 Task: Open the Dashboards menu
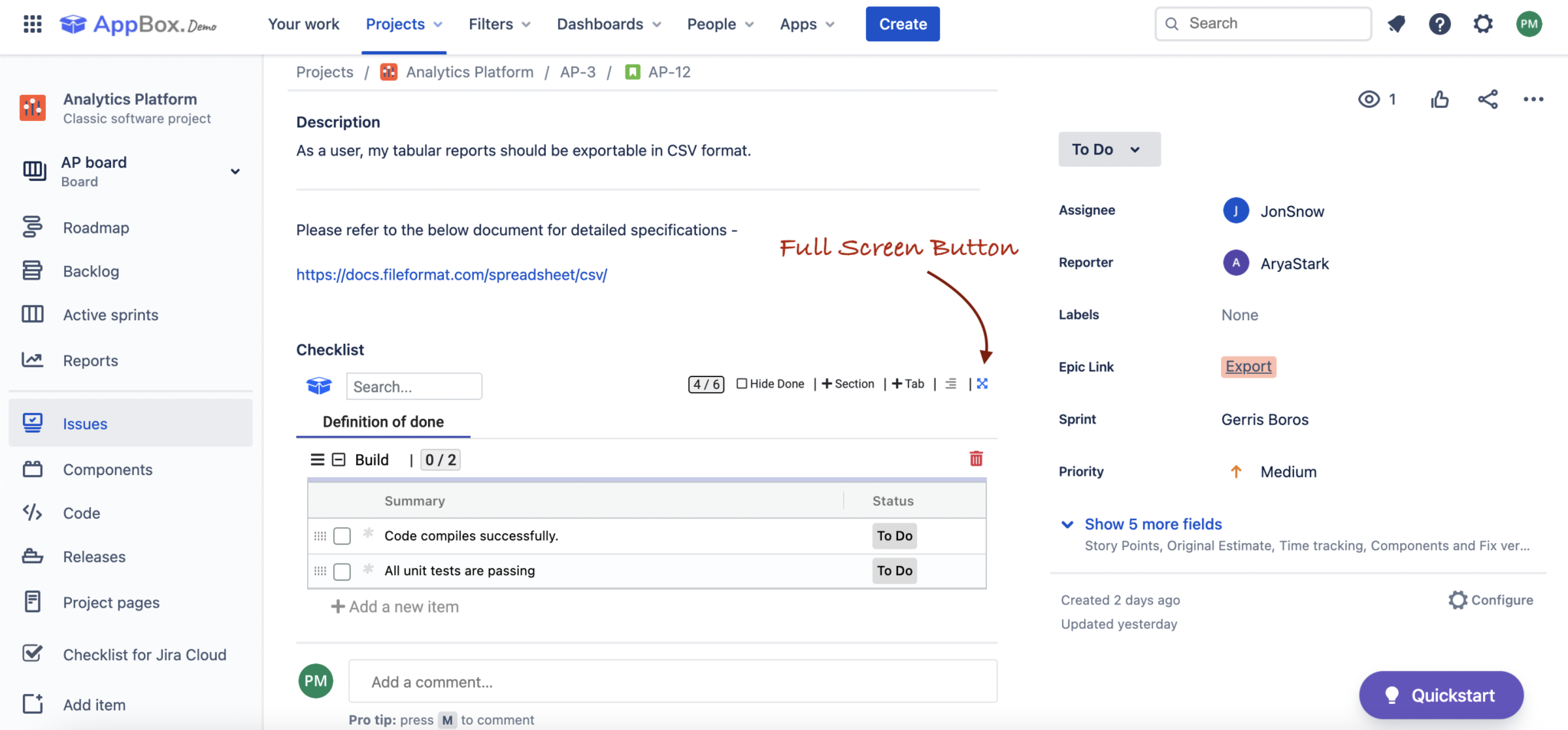[x=609, y=25]
